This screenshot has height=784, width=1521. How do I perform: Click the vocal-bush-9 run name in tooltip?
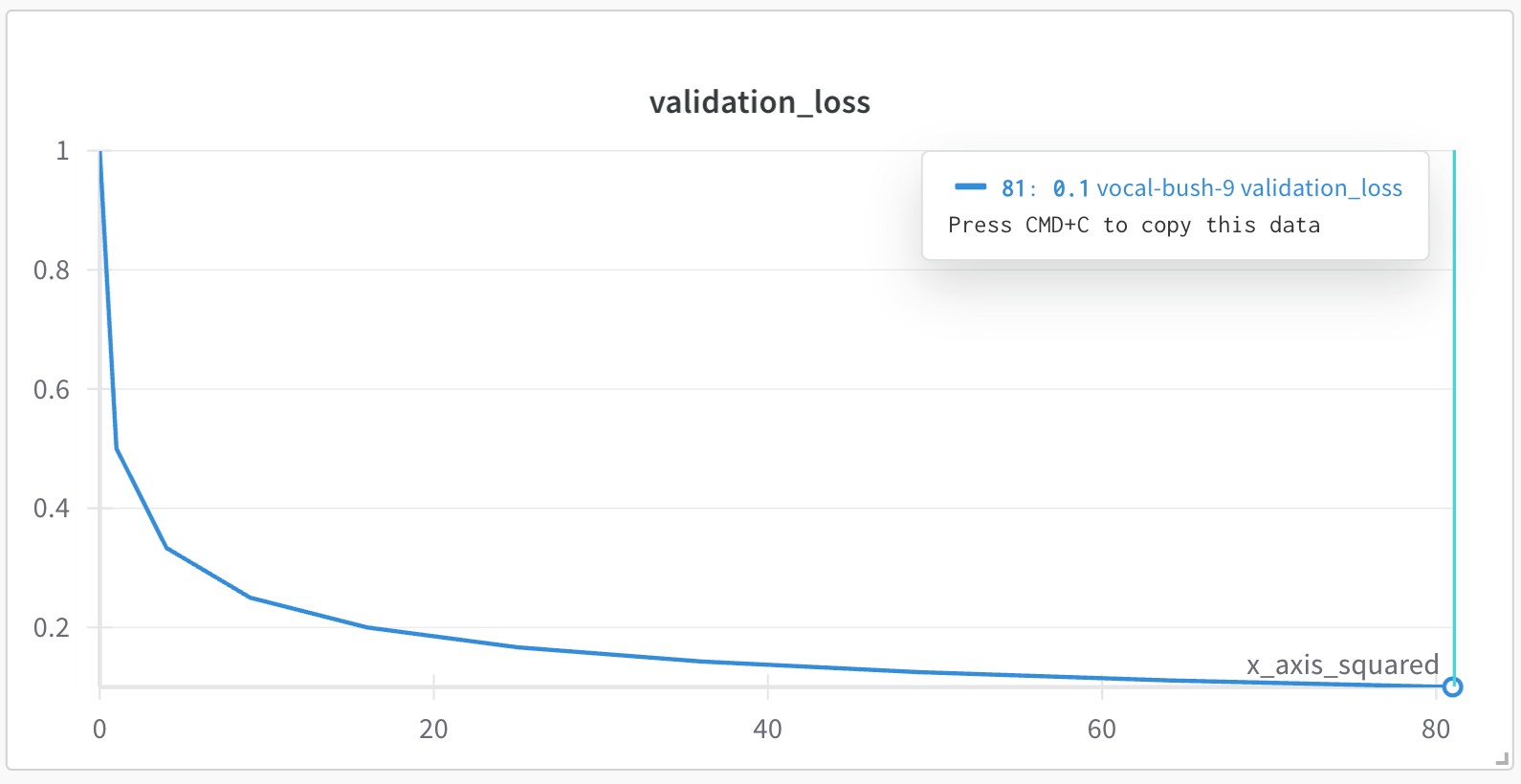[x=1164, y=188]
